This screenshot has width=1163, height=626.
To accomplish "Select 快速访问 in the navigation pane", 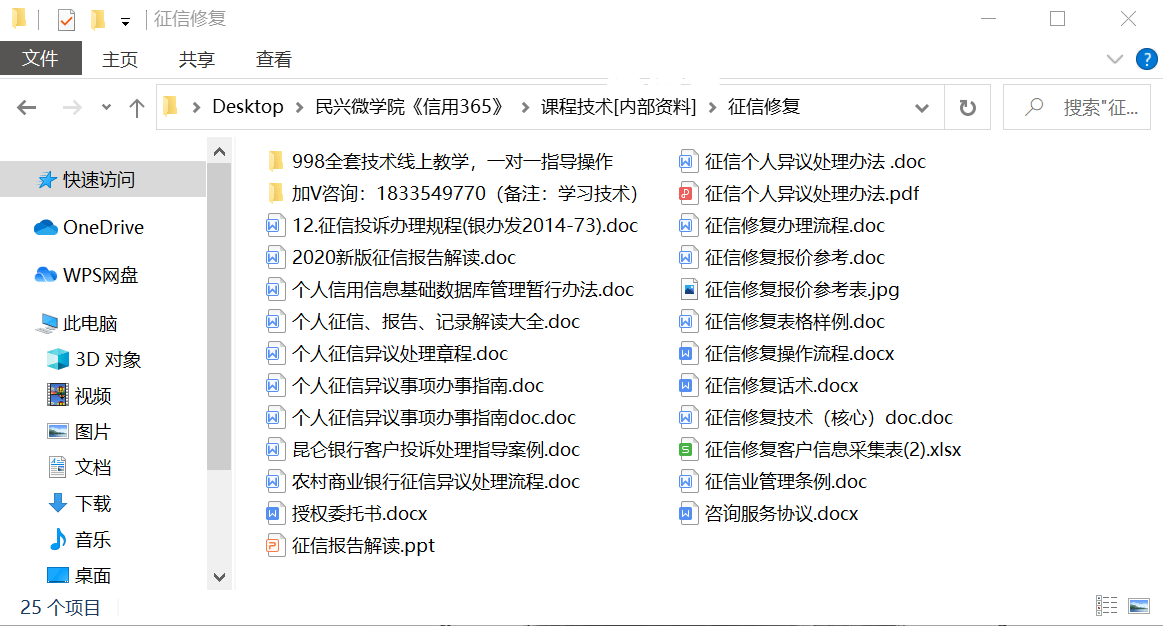I will [x=103, y=179].
